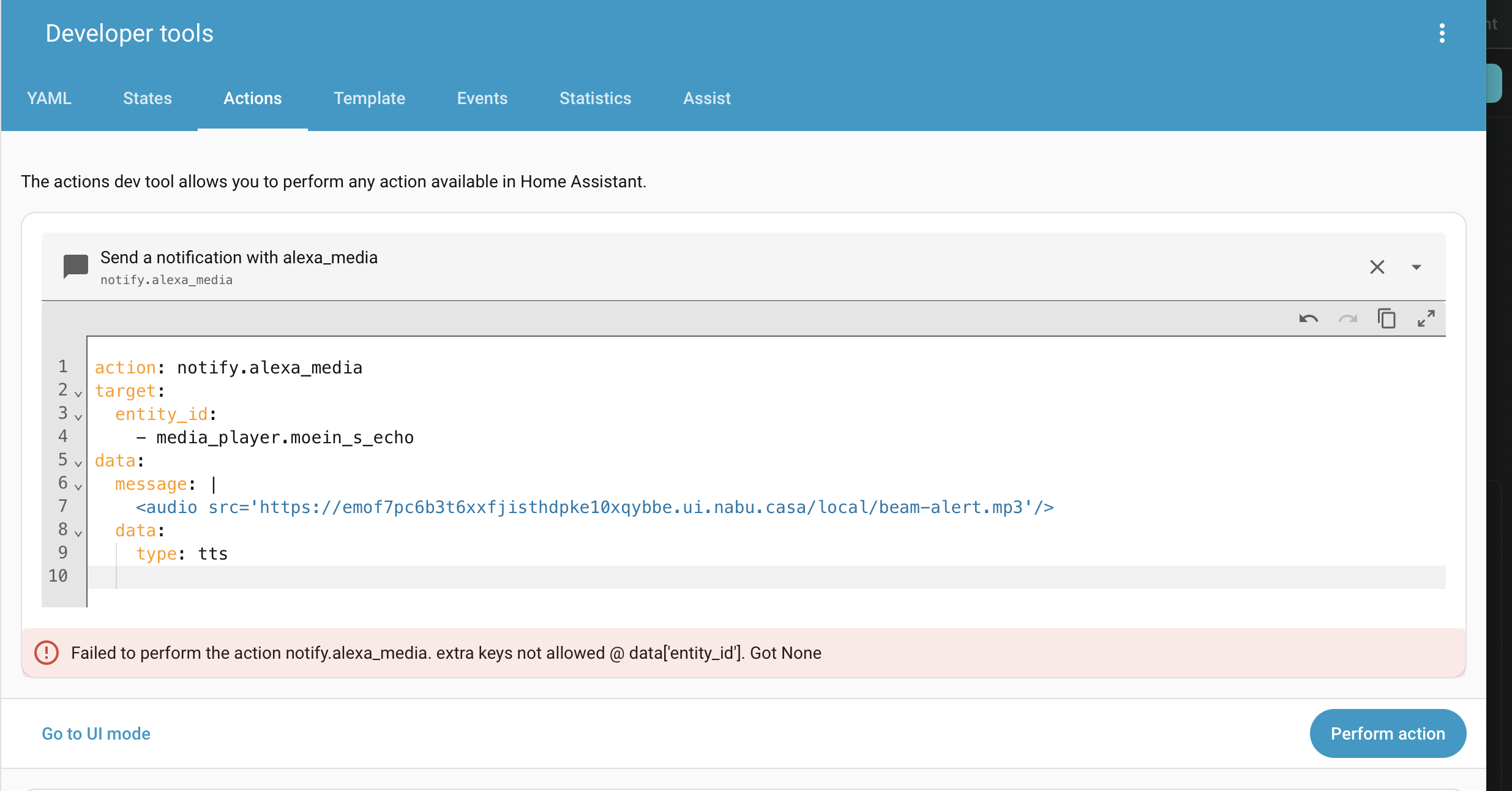1512x791 pixels.
Task: Expand editor to fullscreen with arrows icon
Action: (x=1426, y=319)
